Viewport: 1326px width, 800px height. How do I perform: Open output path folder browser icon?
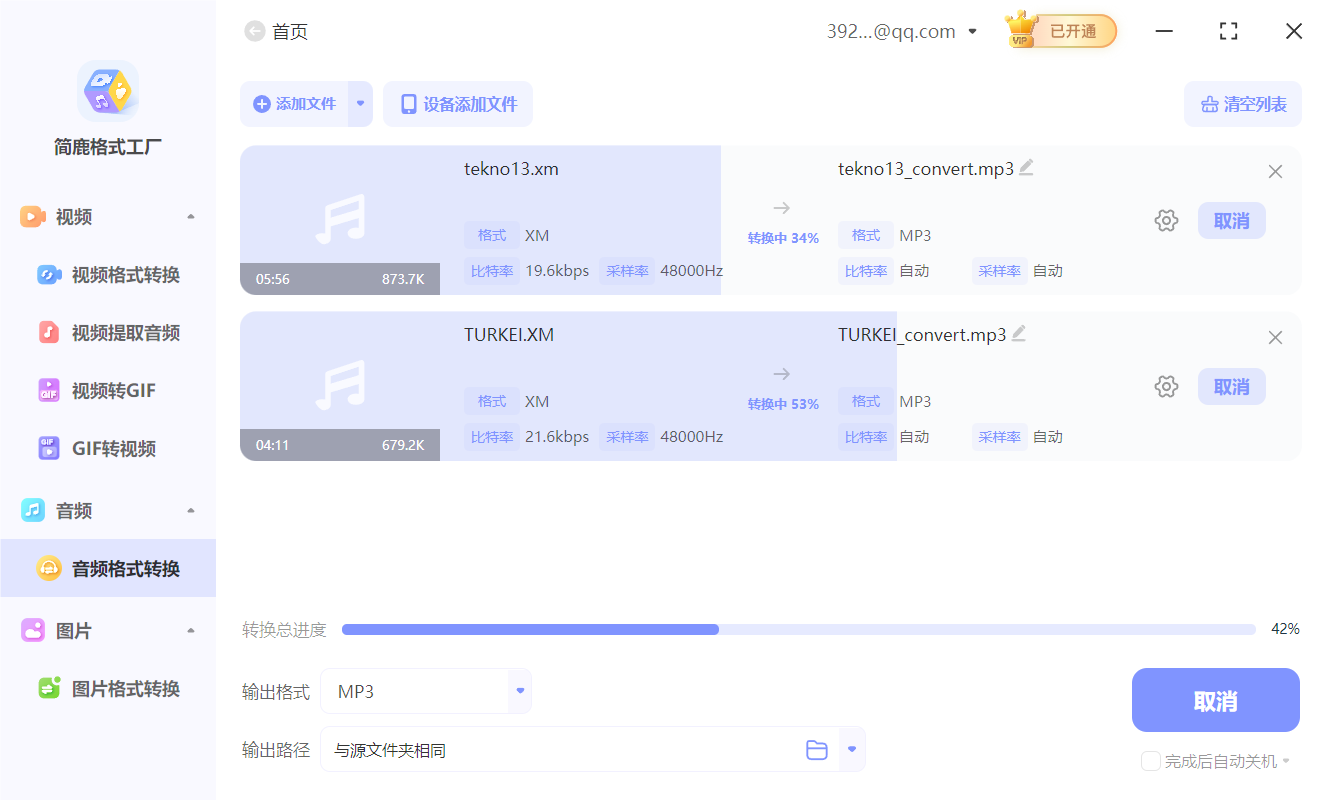(817, 749)
